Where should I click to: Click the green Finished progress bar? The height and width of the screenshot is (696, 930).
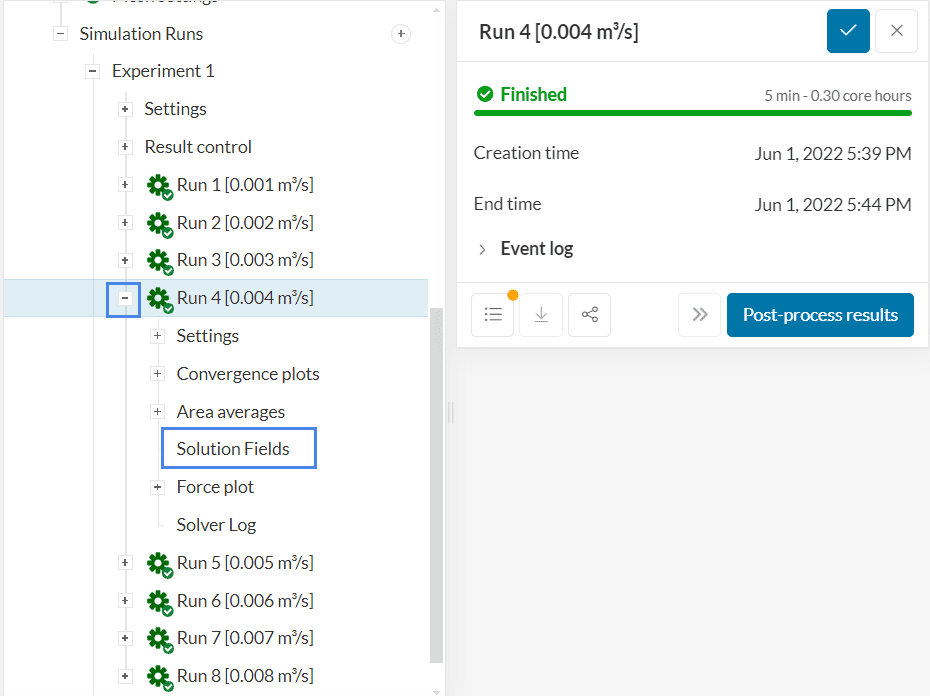(692, 113)
